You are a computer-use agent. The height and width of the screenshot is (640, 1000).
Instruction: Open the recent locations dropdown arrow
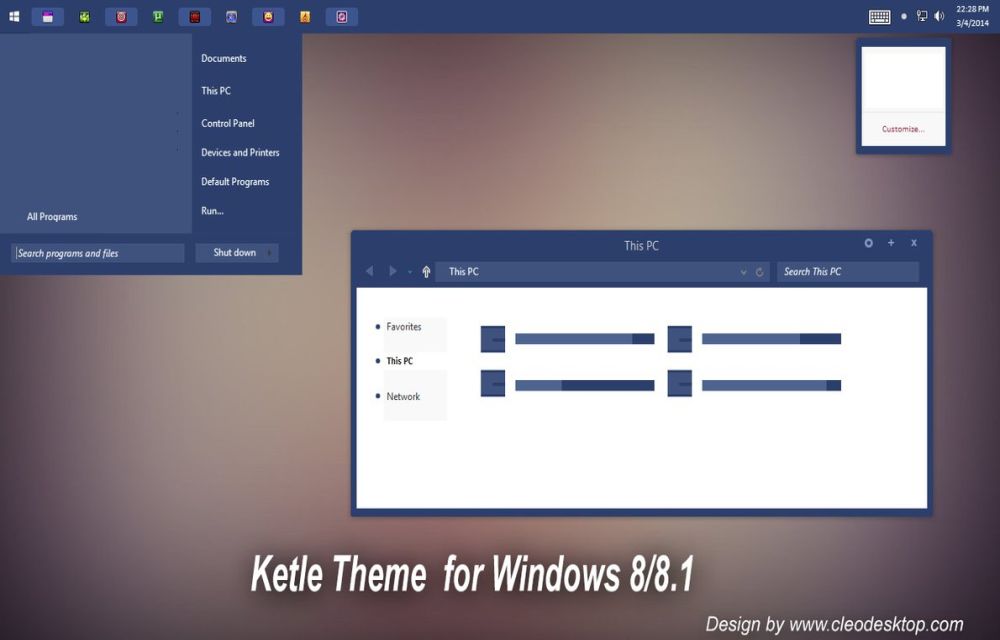[x=409, y=273]
